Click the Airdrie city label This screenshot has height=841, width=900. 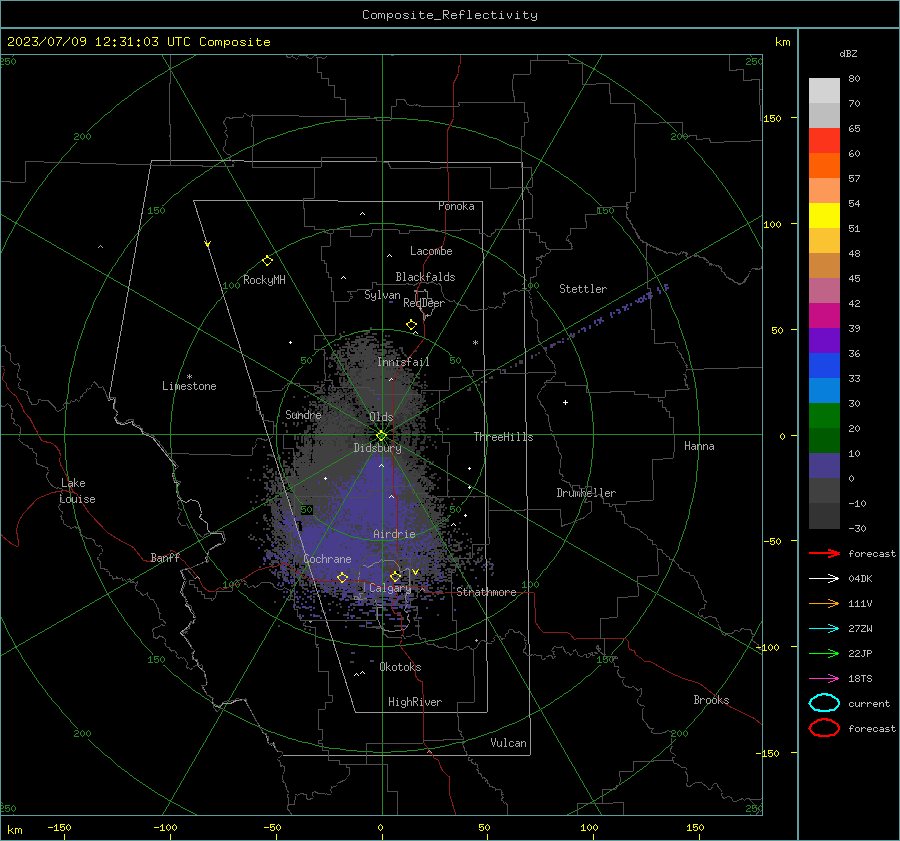tap(394, 534)
